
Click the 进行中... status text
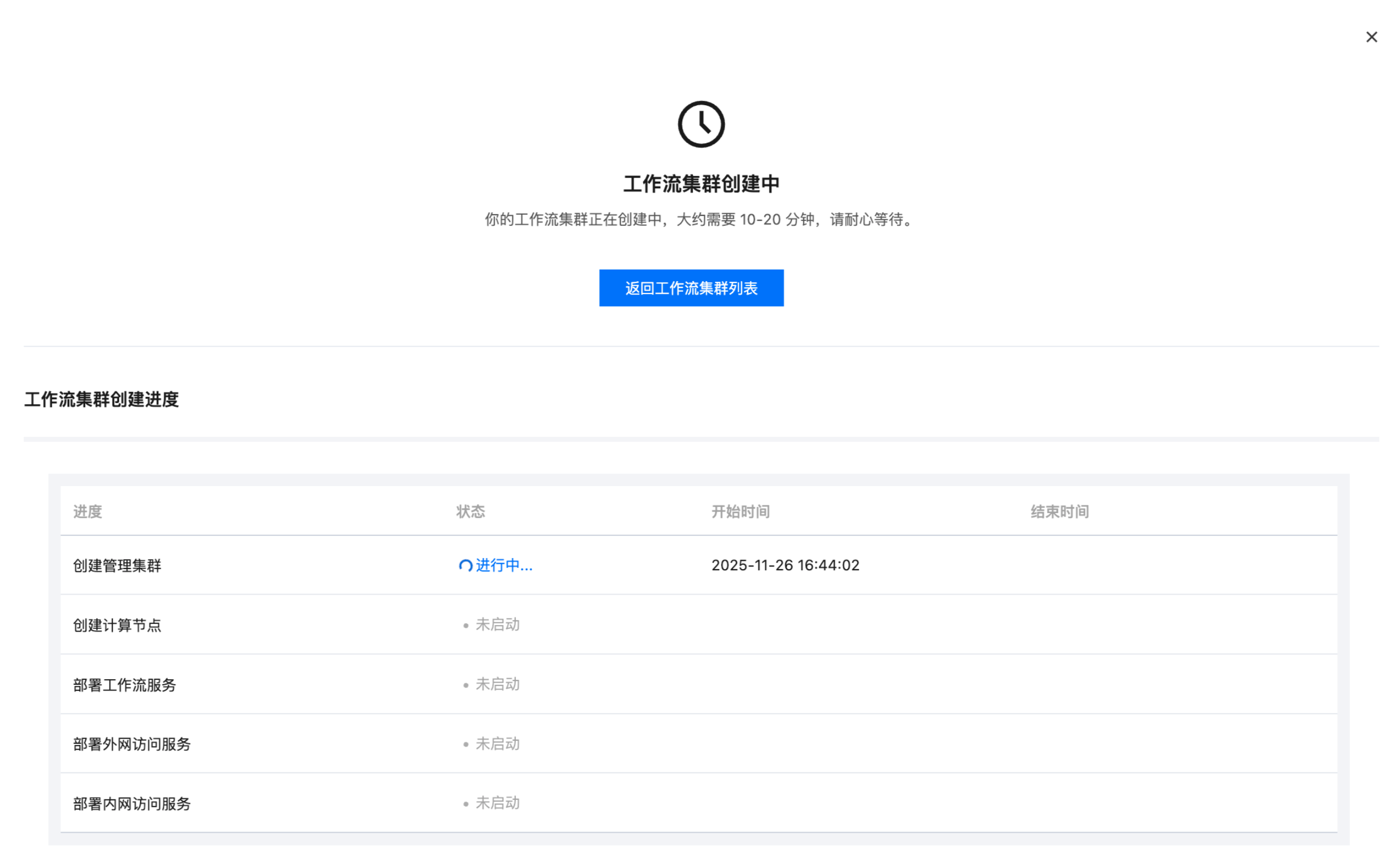[x=504, y=565]
